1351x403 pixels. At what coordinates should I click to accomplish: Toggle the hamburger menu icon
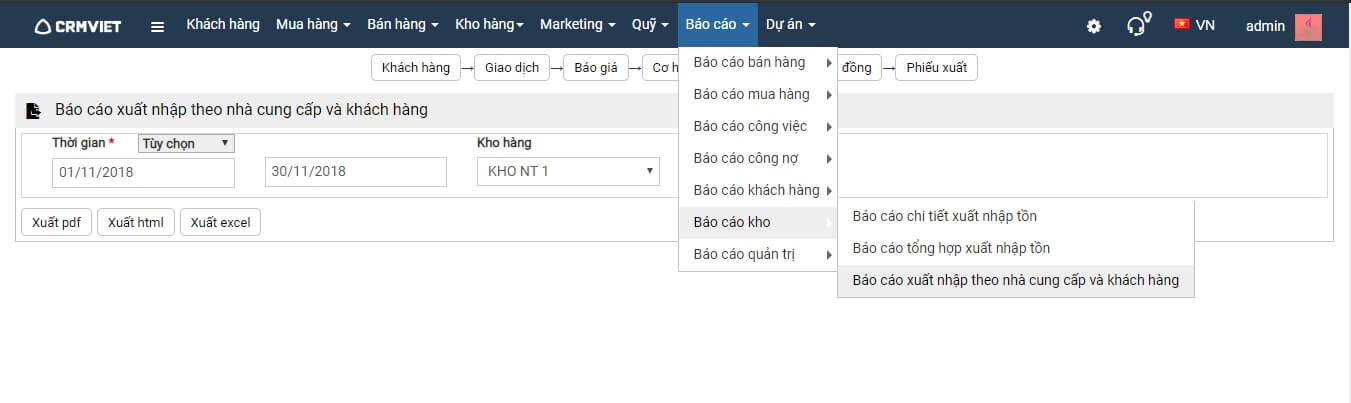(x=157, y=26)
